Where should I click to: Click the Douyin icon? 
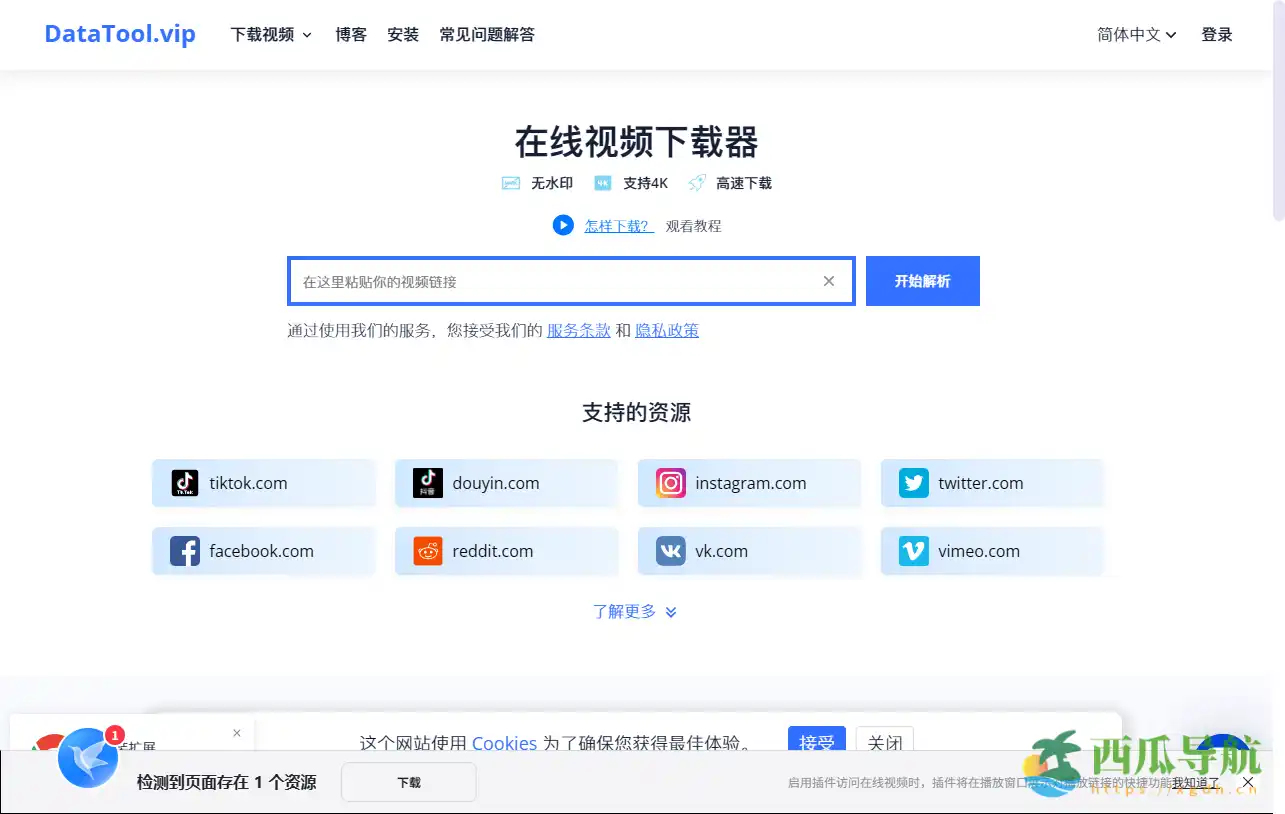point(427,483)
